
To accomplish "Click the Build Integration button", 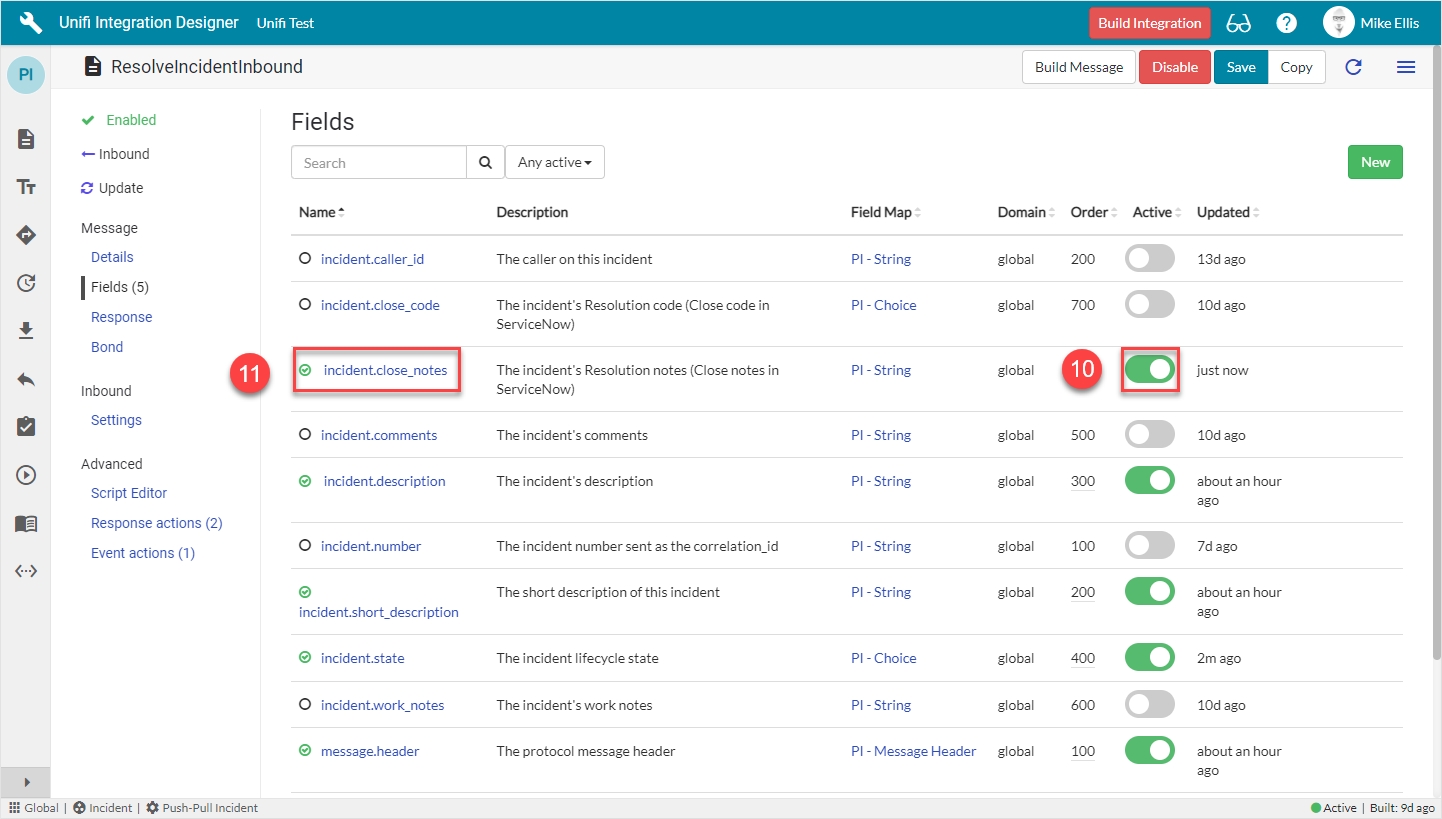I will tap(1149, 23).
